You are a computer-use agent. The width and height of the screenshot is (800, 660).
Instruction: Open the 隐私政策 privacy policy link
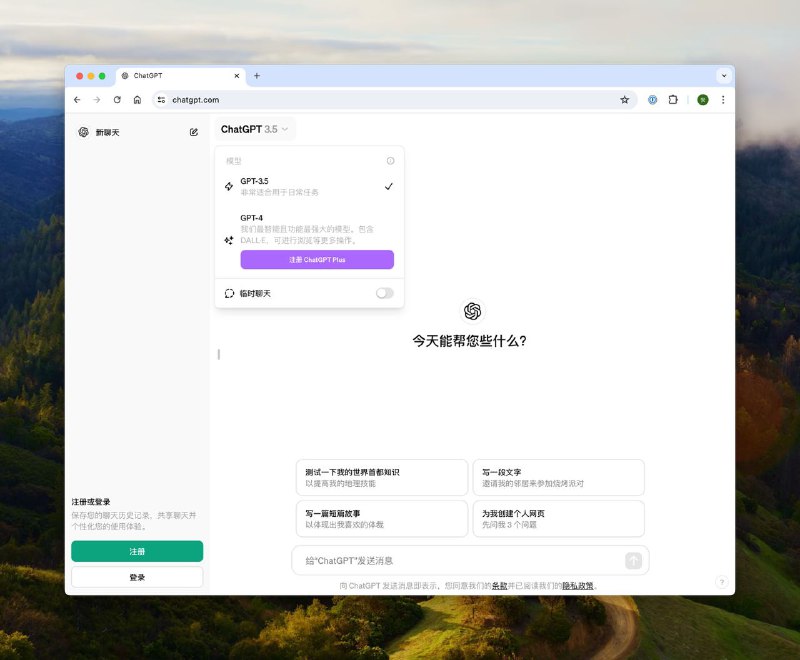click(578, 586)
